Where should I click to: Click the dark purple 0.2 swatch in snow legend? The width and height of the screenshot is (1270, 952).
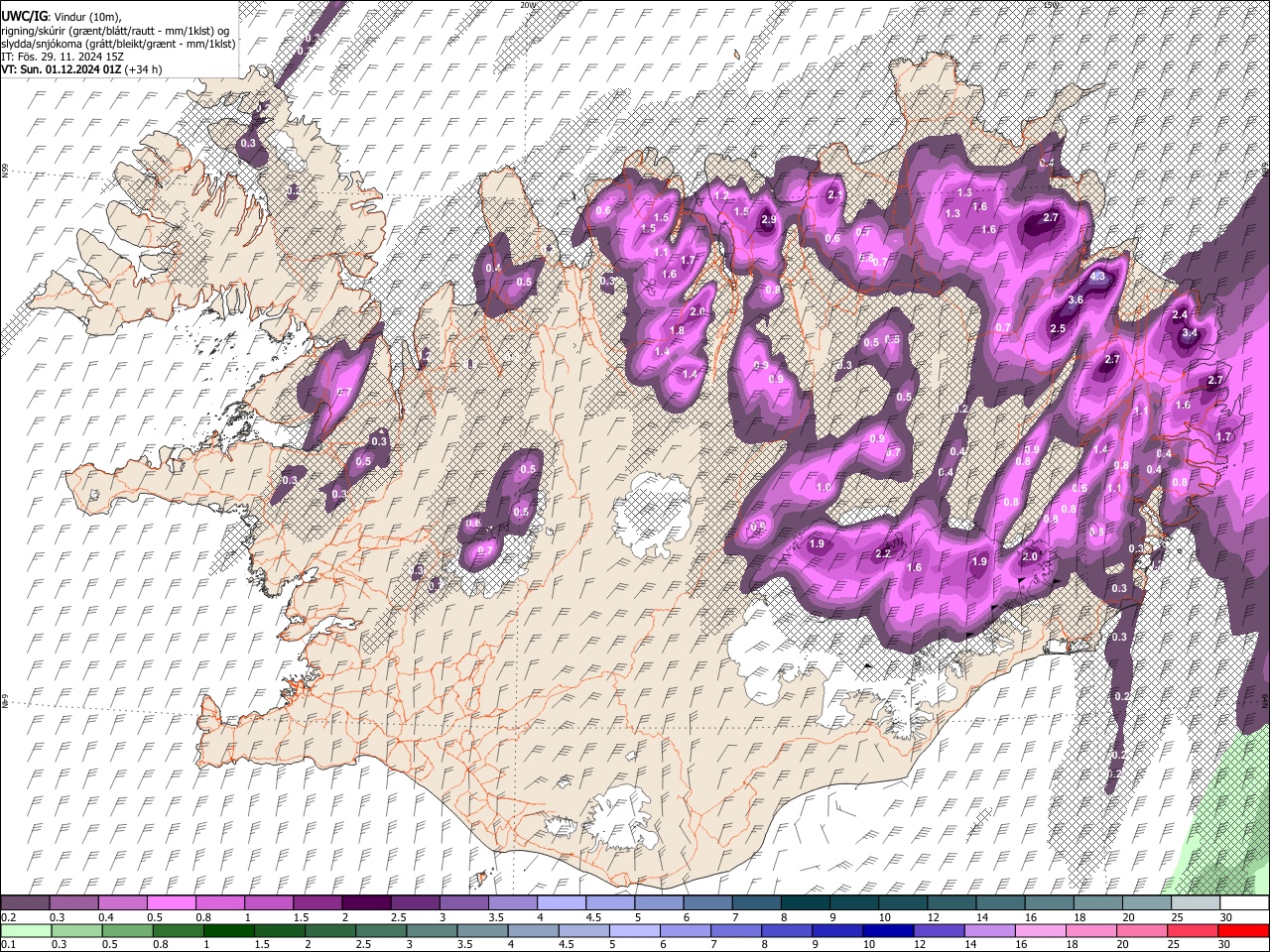coord(26,902)
